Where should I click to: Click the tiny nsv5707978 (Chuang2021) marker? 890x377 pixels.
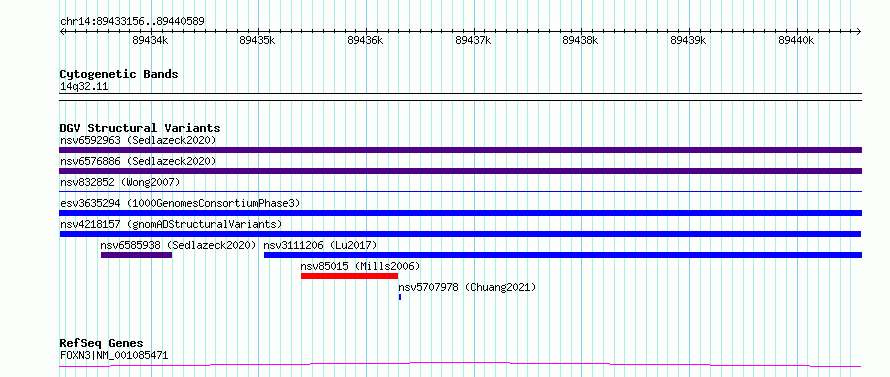point(400,297)
